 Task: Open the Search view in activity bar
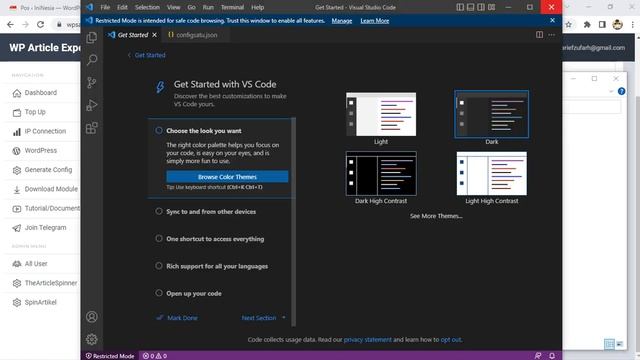pos(92,60)
